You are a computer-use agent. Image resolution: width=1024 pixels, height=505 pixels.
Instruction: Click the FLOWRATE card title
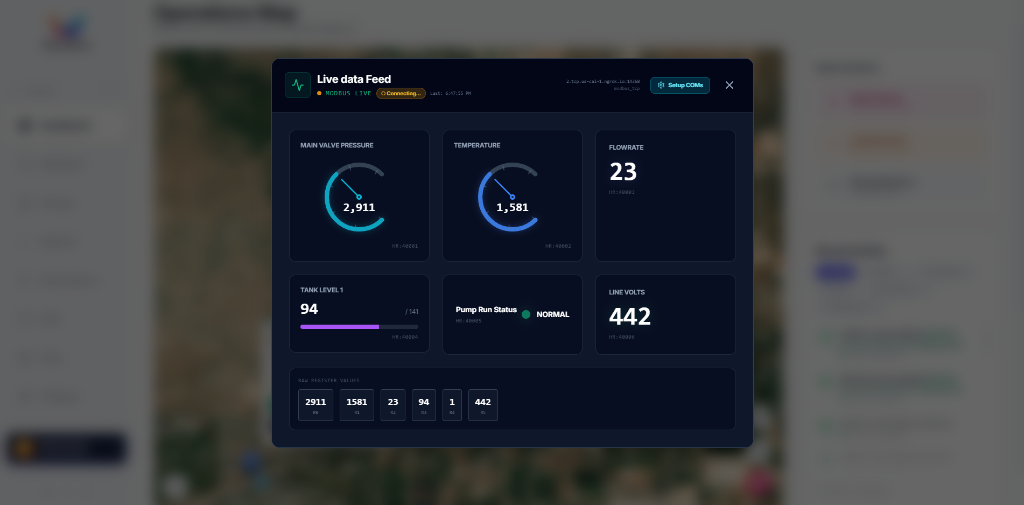pos(626,148)
